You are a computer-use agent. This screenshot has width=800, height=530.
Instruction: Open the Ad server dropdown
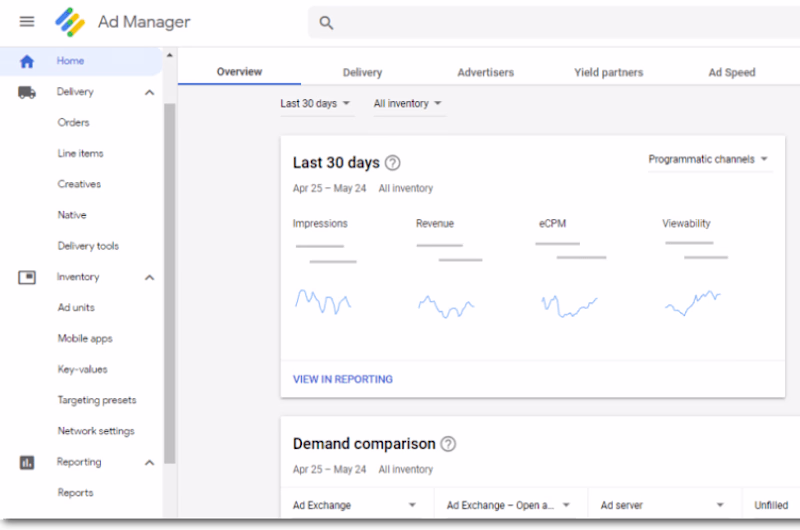(x=663, y=505)
